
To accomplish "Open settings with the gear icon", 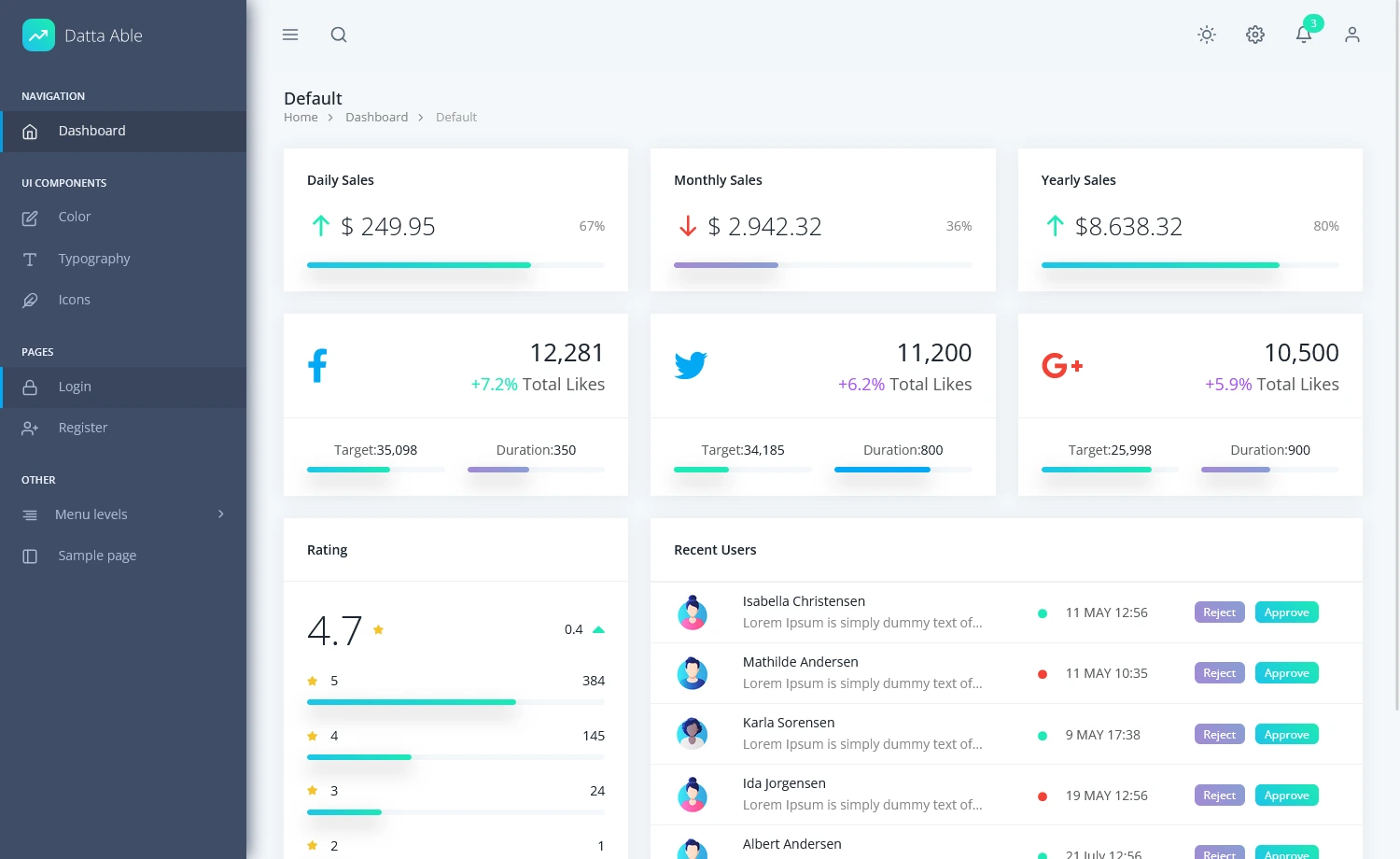I will (x=1254, y=35).
